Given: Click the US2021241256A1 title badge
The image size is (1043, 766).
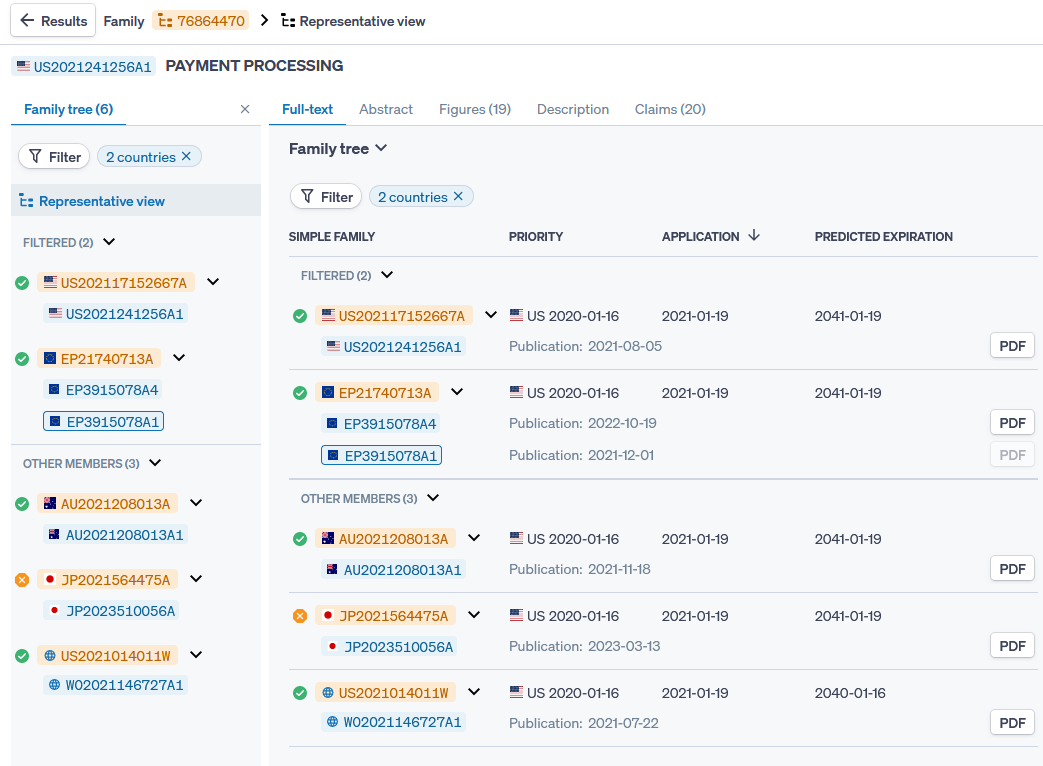Looking at the screenshot, I should tap(84, 66).
